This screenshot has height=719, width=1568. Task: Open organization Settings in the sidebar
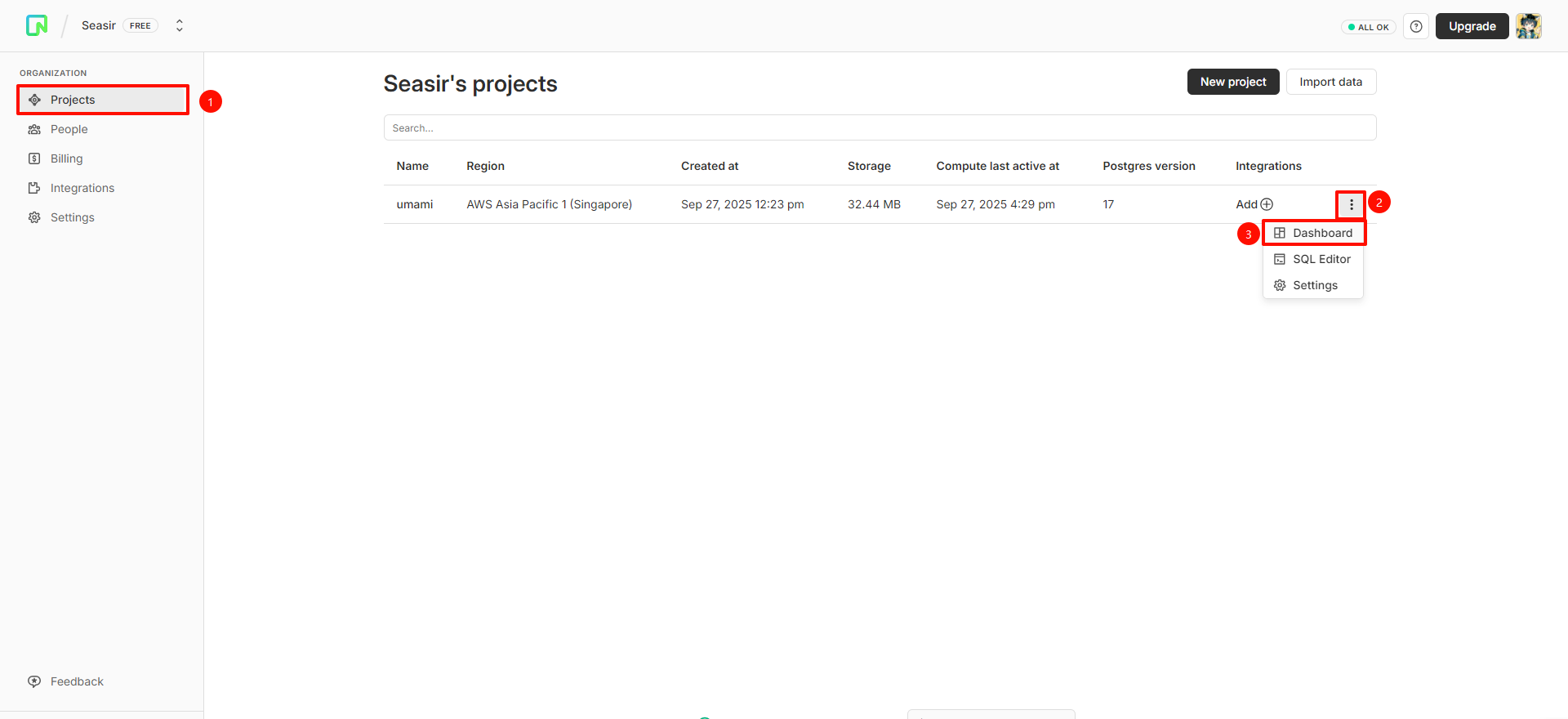(x=72, y=217)
